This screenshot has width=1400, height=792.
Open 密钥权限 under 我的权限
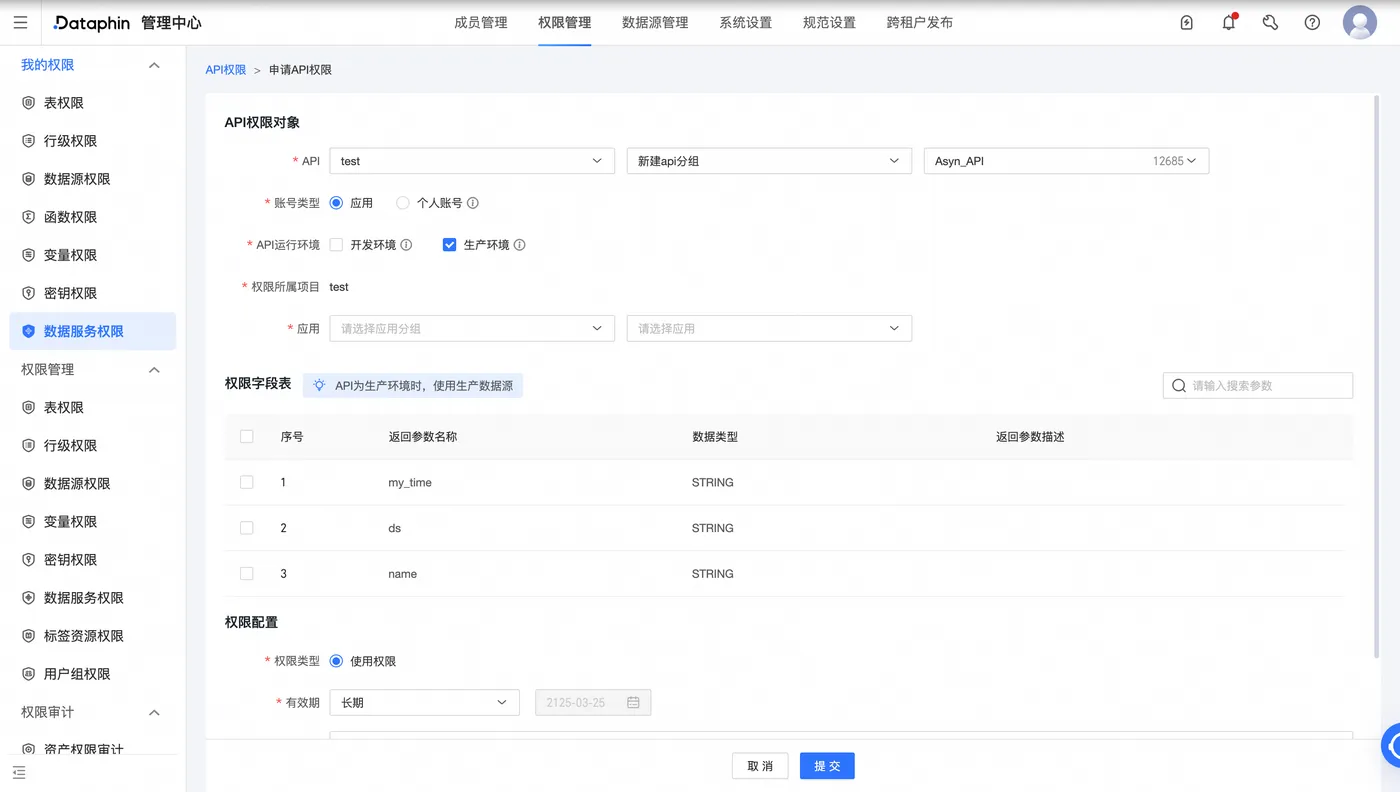92,293
